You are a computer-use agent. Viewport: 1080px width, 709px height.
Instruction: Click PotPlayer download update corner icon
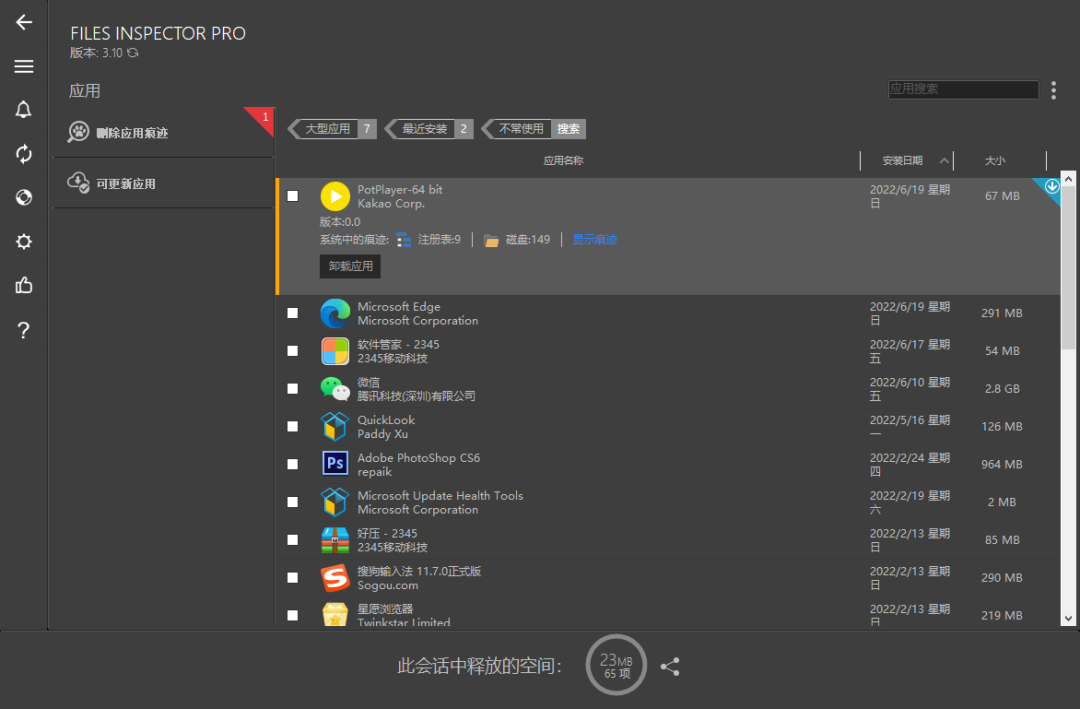pos(1051,187)
